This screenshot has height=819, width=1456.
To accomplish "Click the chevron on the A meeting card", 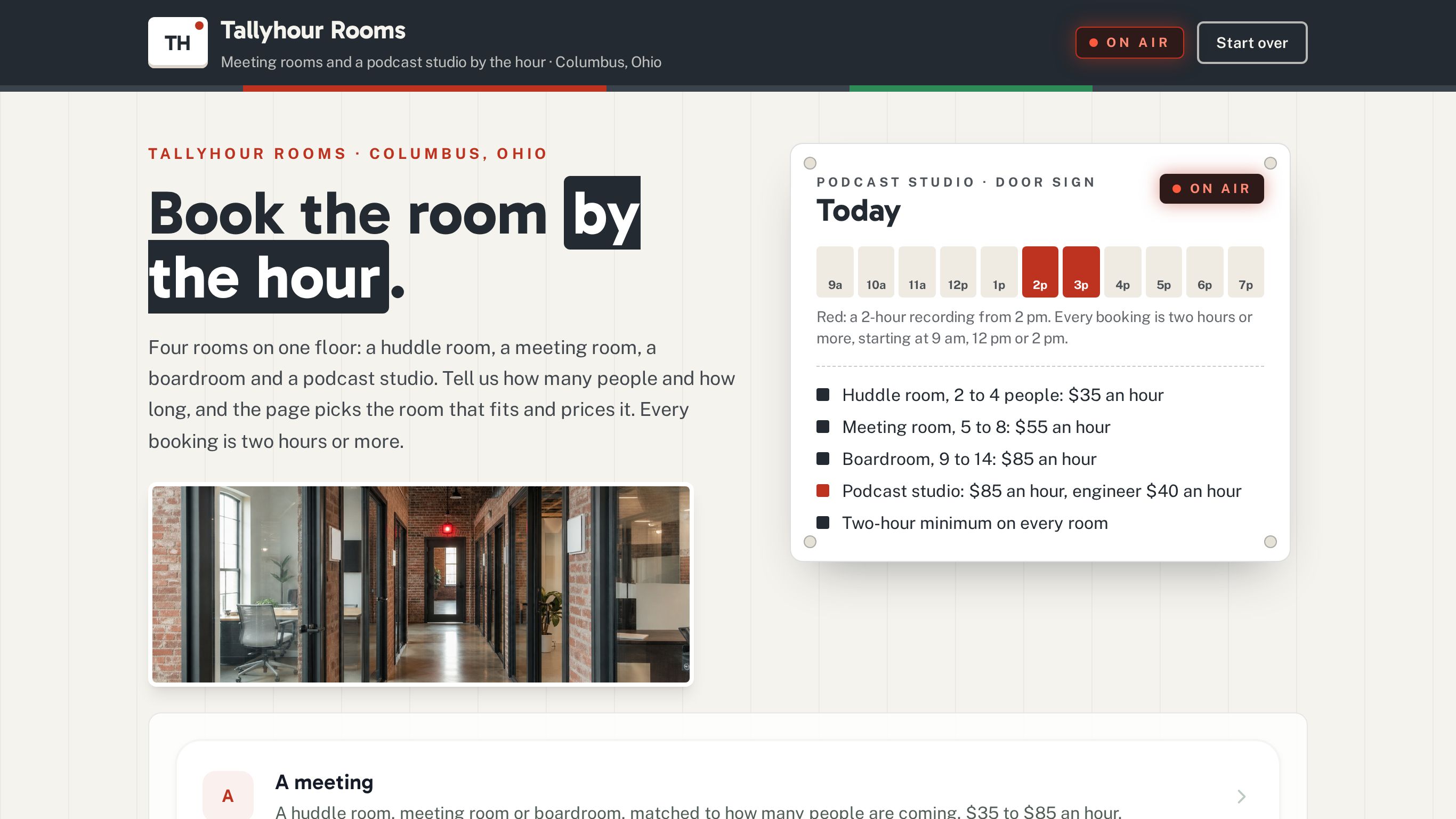I will coord(1241,797).
